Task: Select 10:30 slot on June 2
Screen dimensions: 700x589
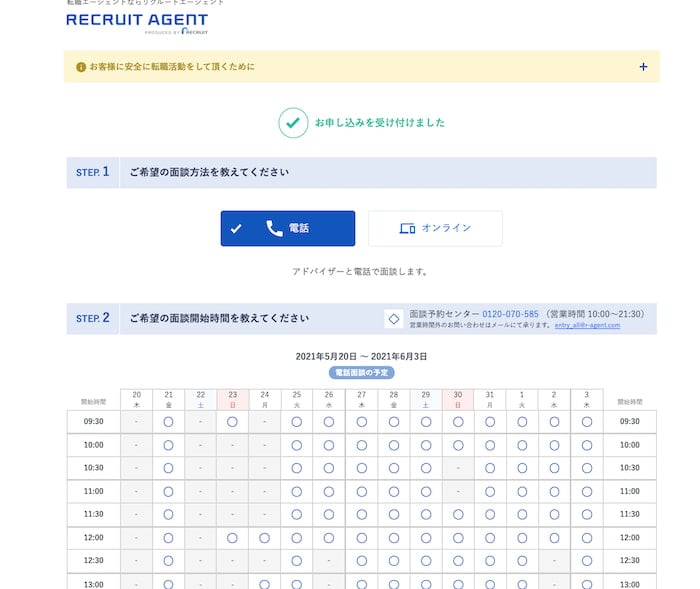Action: pos(554,468)
